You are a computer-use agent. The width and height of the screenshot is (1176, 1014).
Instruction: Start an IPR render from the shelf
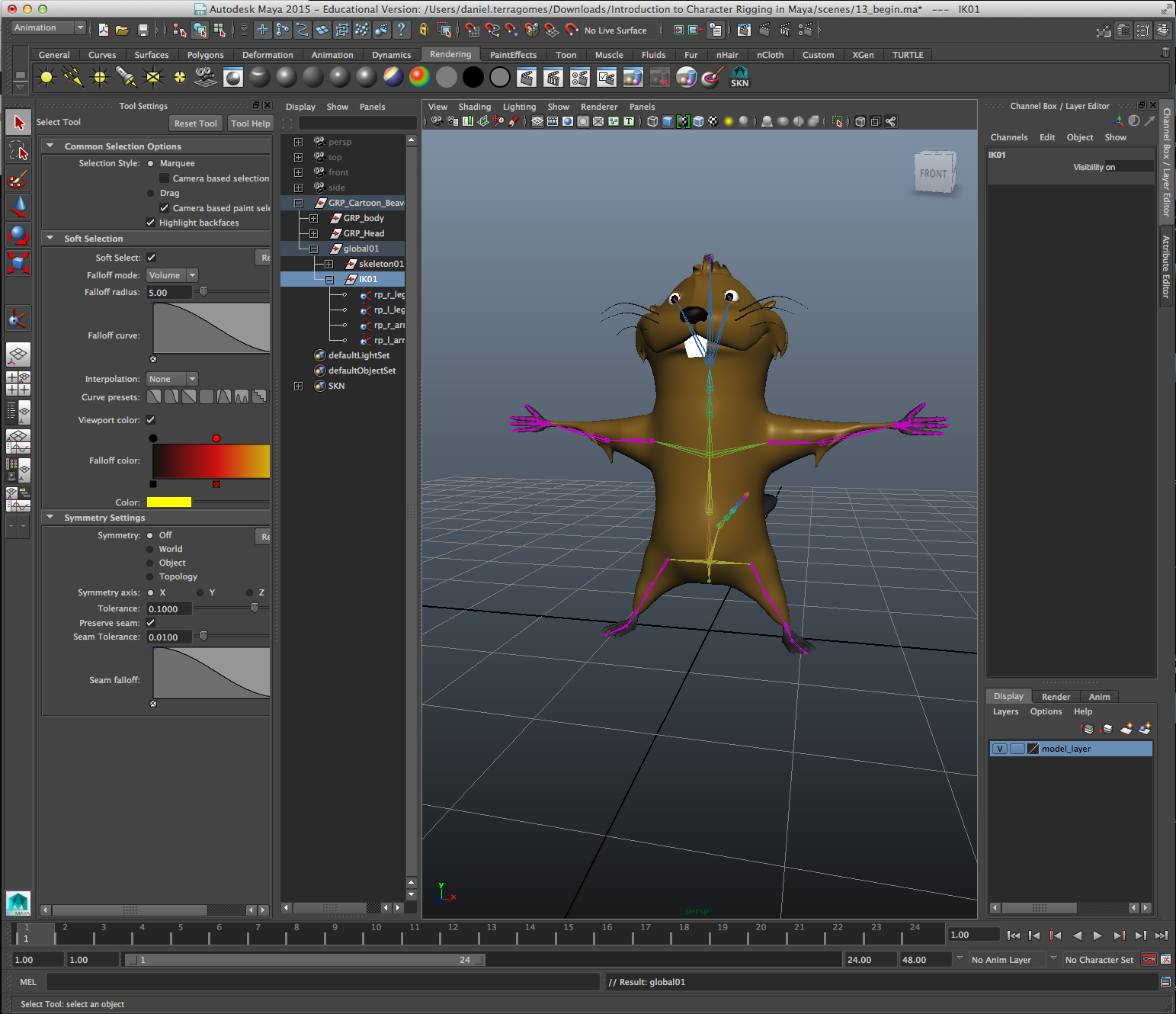point(553,77)
